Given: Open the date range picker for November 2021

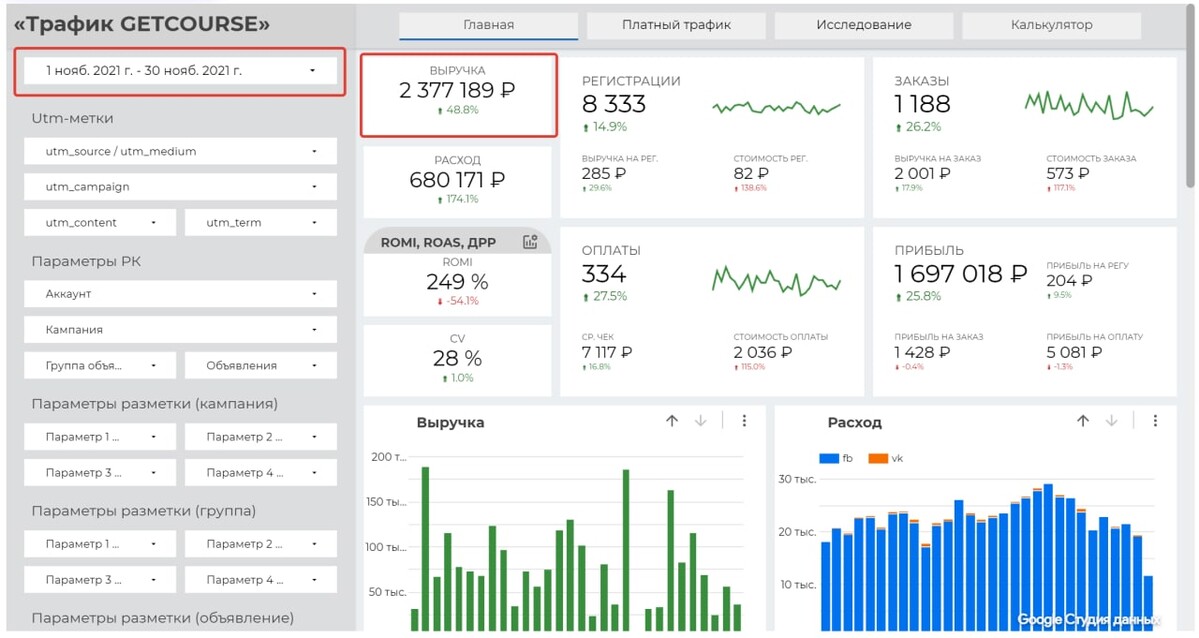Looking at the screenshot, I should [180, 70].
